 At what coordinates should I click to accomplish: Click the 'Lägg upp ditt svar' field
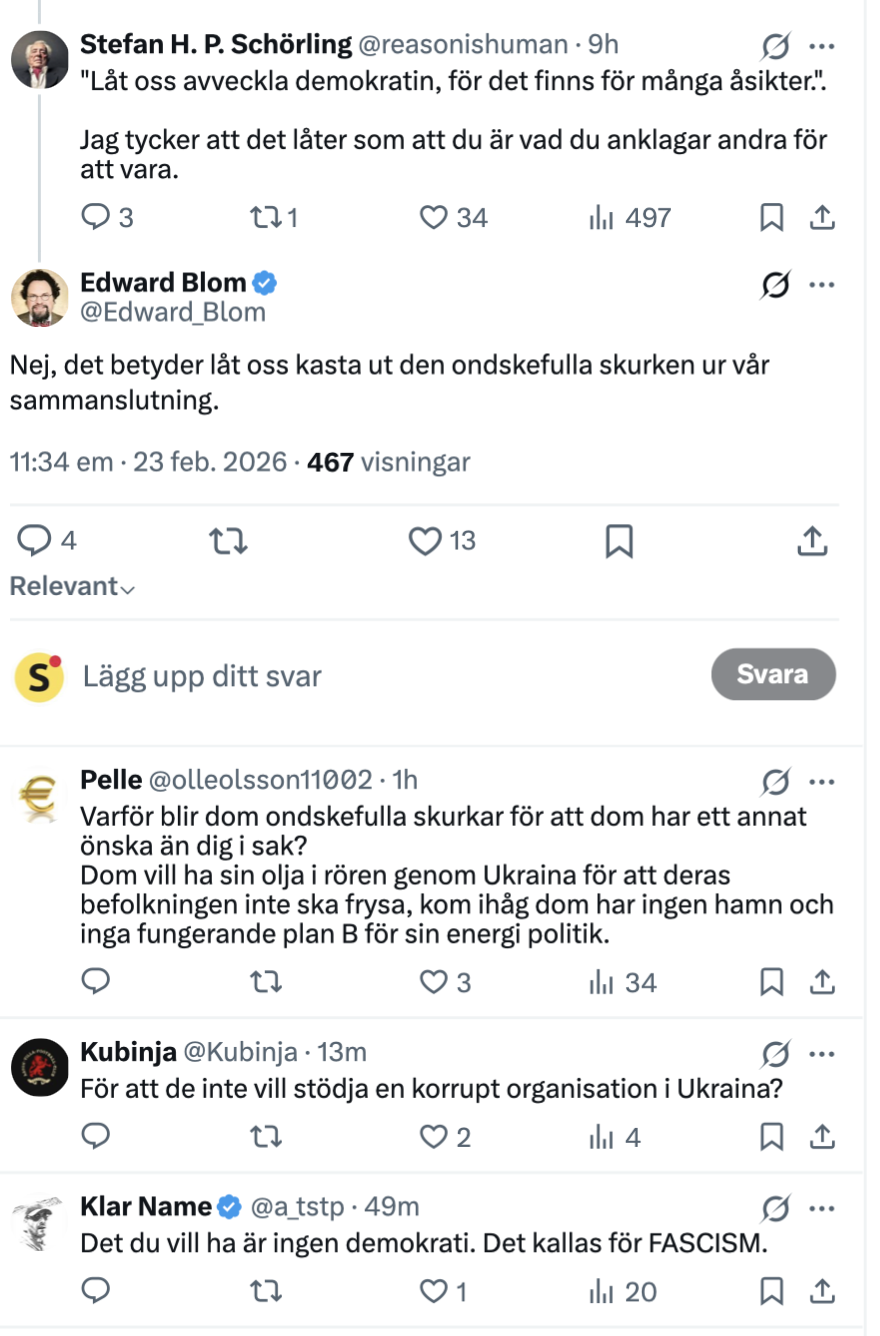(x=380, y=676)
